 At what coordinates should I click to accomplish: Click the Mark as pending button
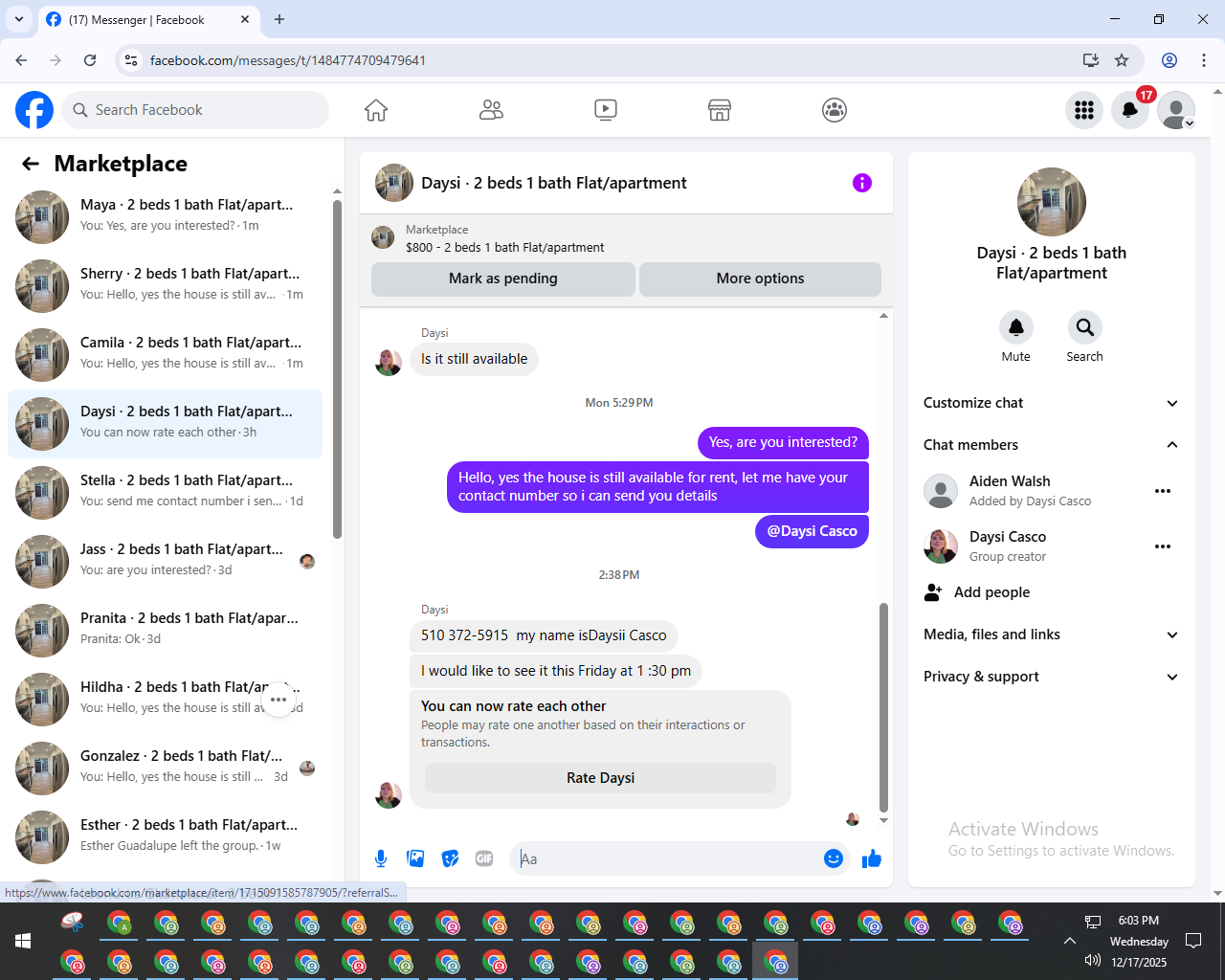(503, 278)
